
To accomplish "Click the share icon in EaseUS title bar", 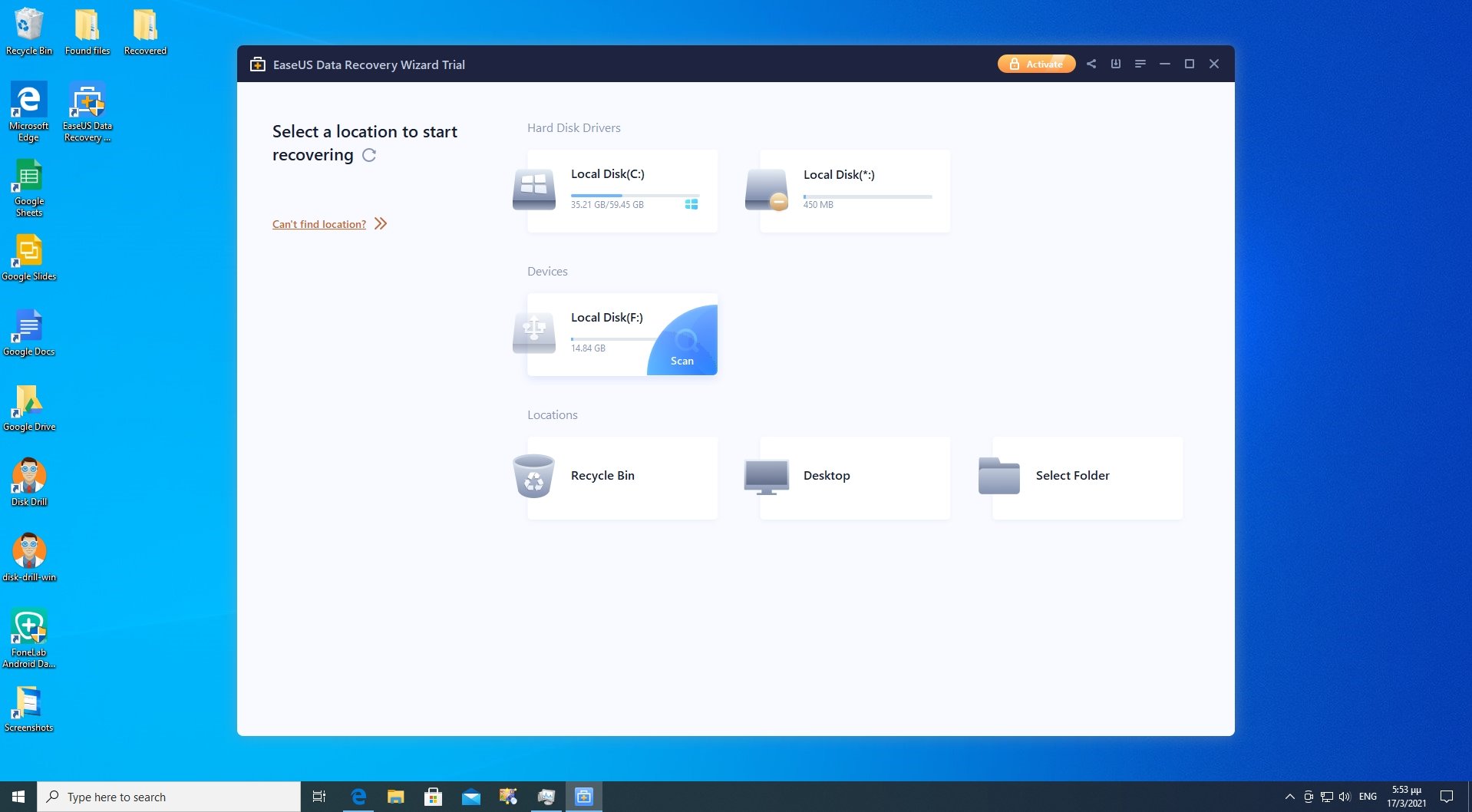I will [x=1091, y=64].
